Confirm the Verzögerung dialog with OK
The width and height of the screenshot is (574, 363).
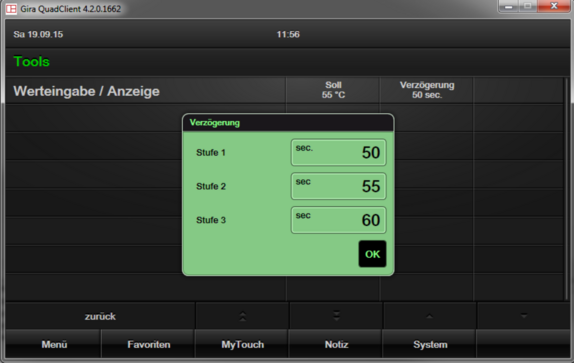coord(372,254)
